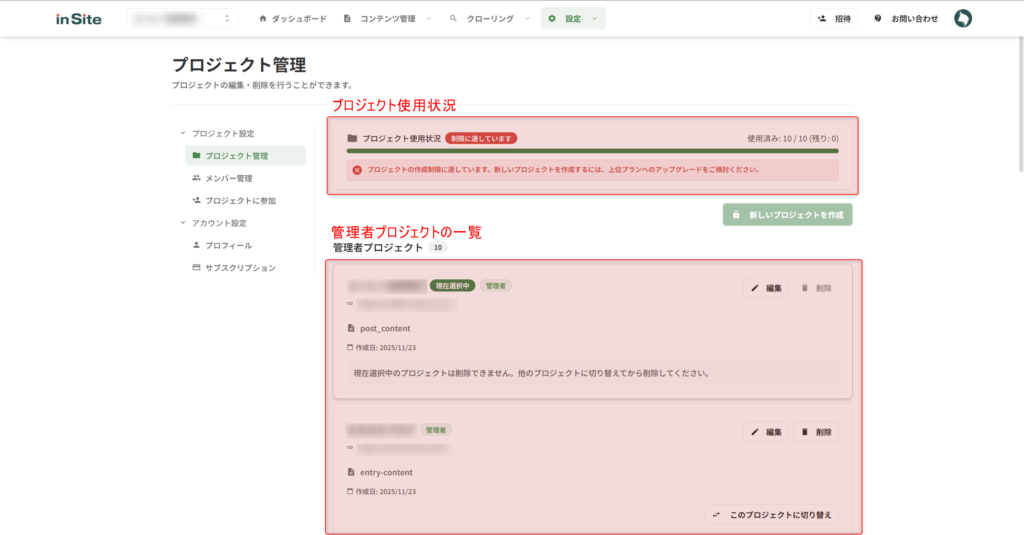Click the red error icon in limit warning
This screenshot has height=535, width=1024.
[x=357, y=170]
